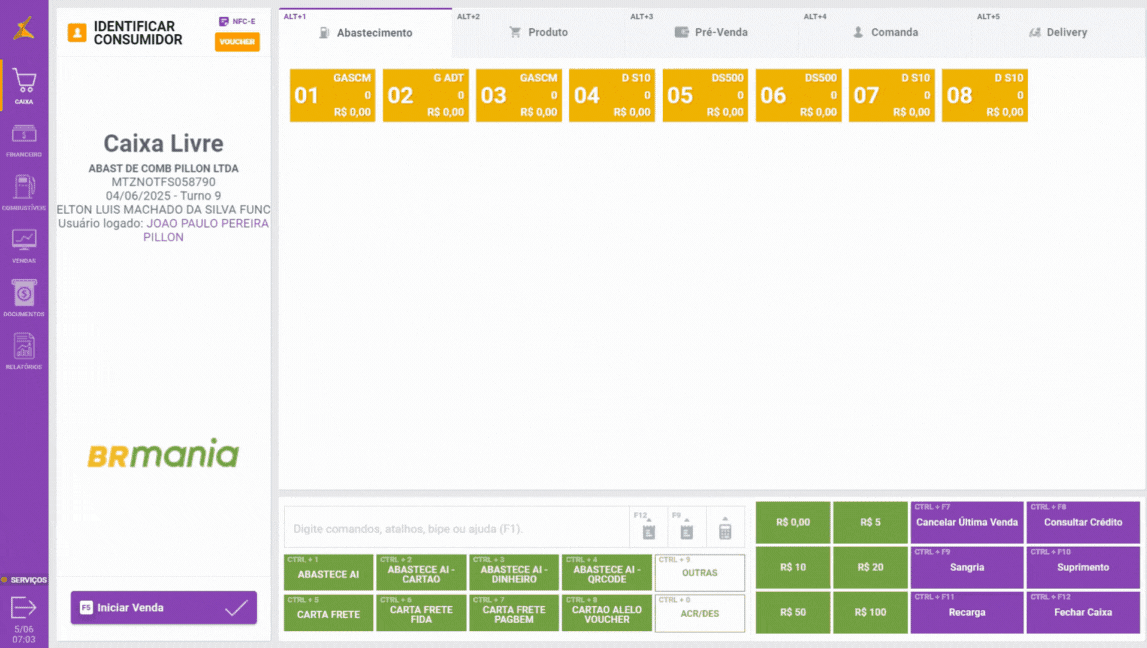Click the CARTA FRETE FIDA button

pos(421,613)
